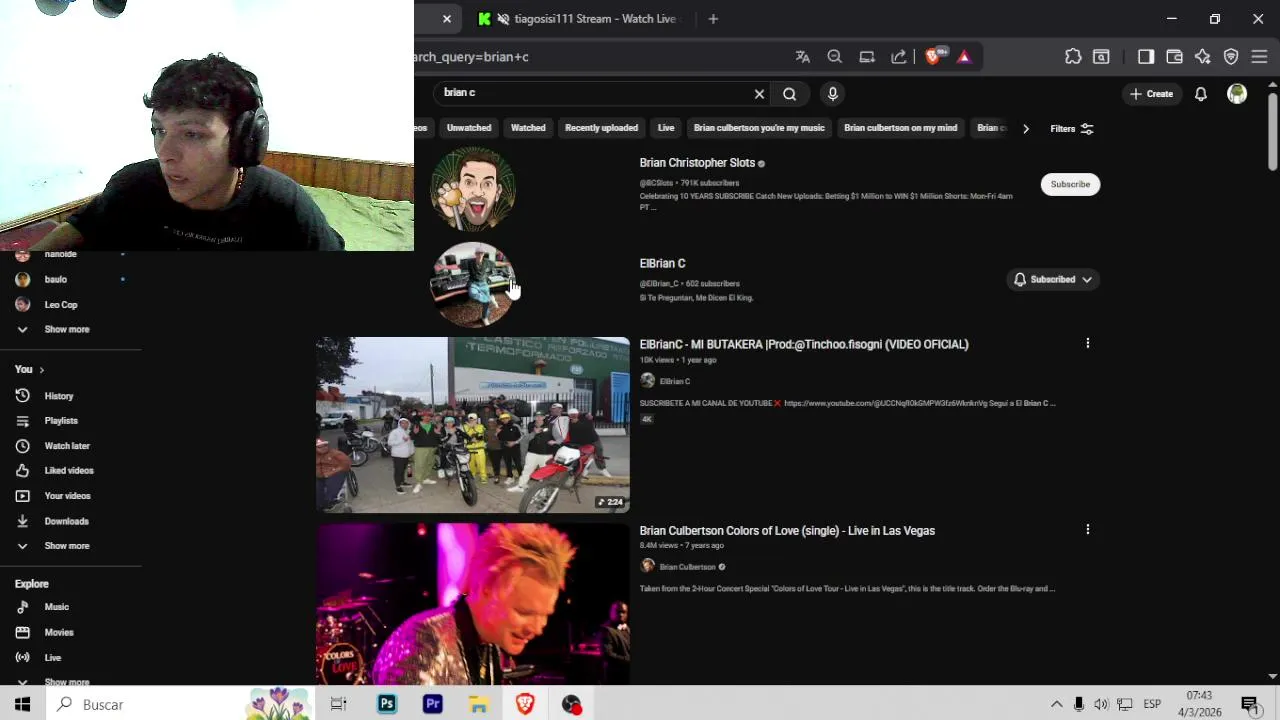
Task: Open the Brian Culbertson channel link under video
Action: (x=687, y=567)
